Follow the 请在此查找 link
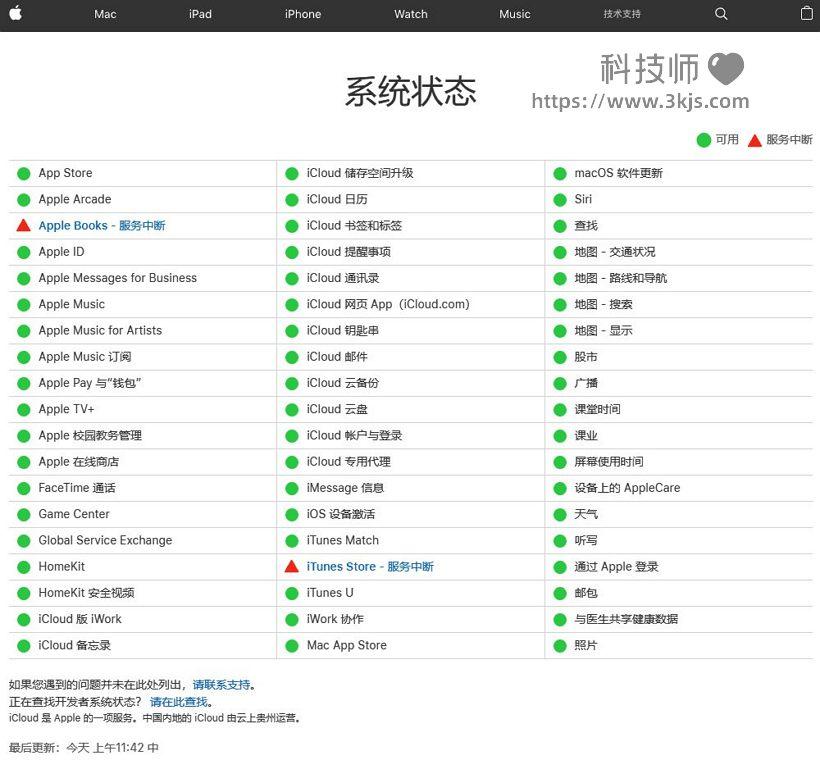This screenshot has height=760, width=820. [179, 702]
